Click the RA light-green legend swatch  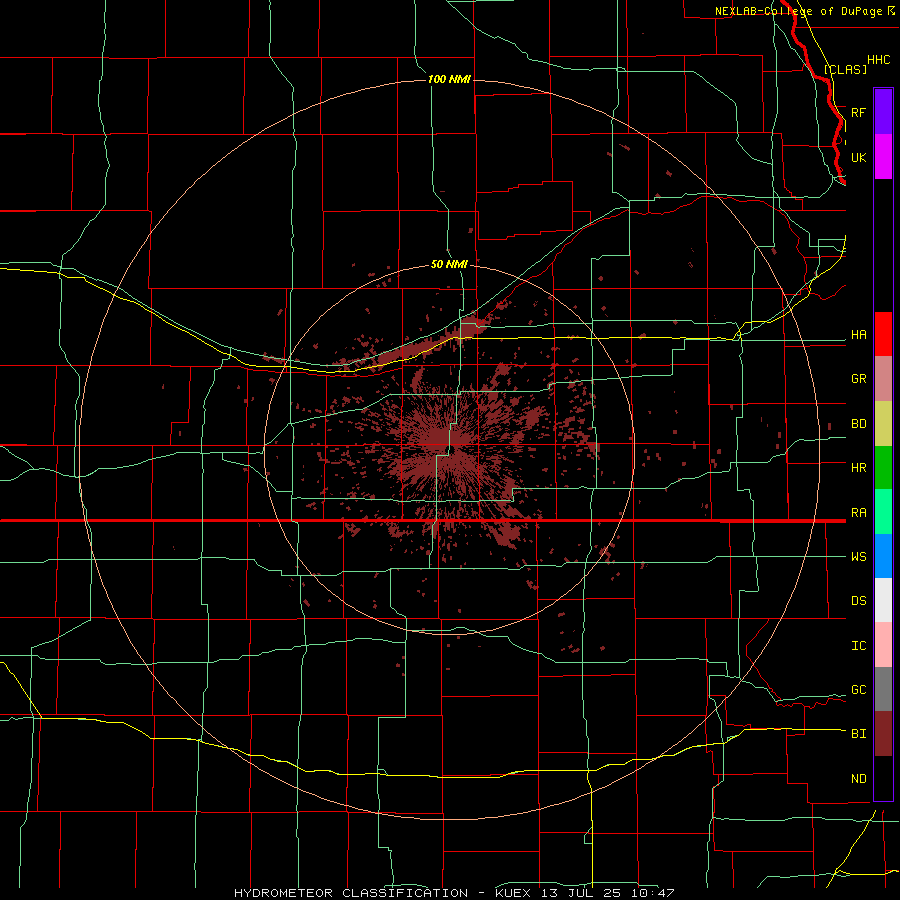[883, 512]
